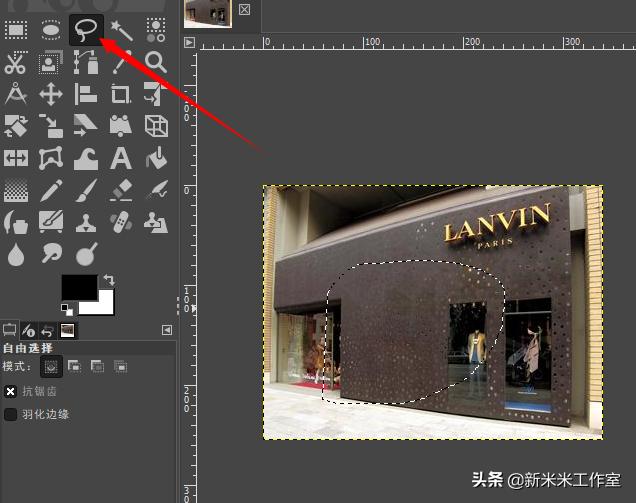Choose the Bucket Fill tool
Viewport: 636px width, 503px height.
pos(156,158)
